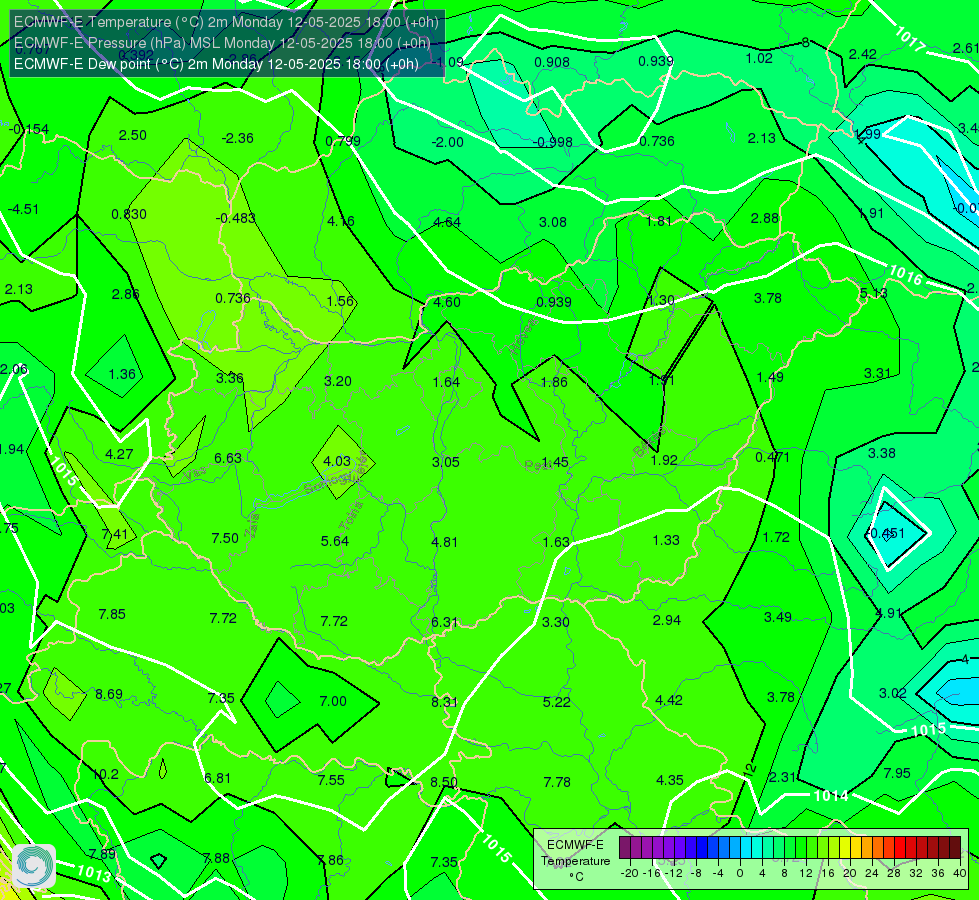
Task: Click the 7.78 dew point value
Action: [556, 783]
